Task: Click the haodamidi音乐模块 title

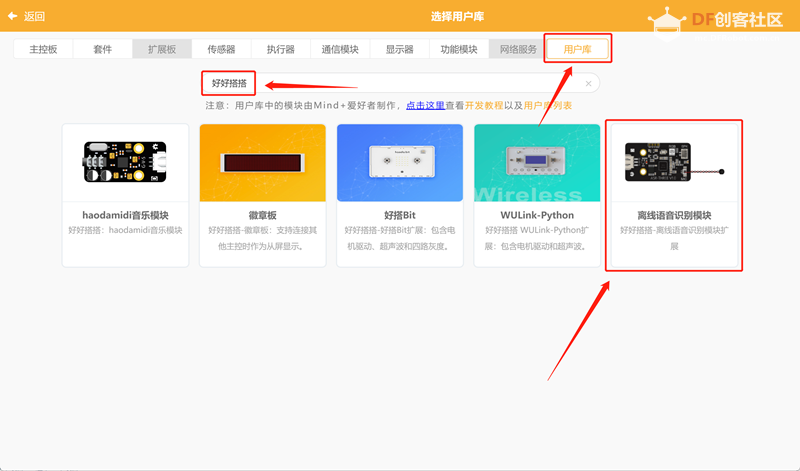Action: click(126, 215)
